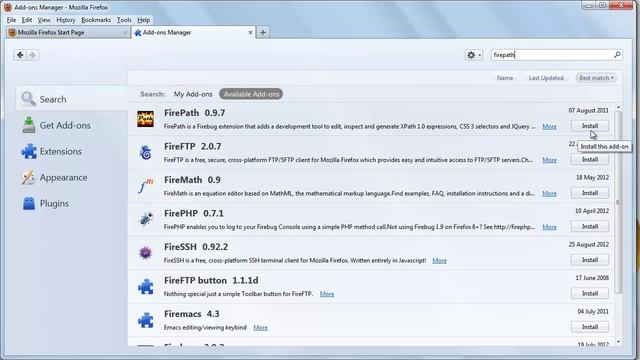Click the scrollbar down arrow in results
640x360 pixels.
click(618, 342)
